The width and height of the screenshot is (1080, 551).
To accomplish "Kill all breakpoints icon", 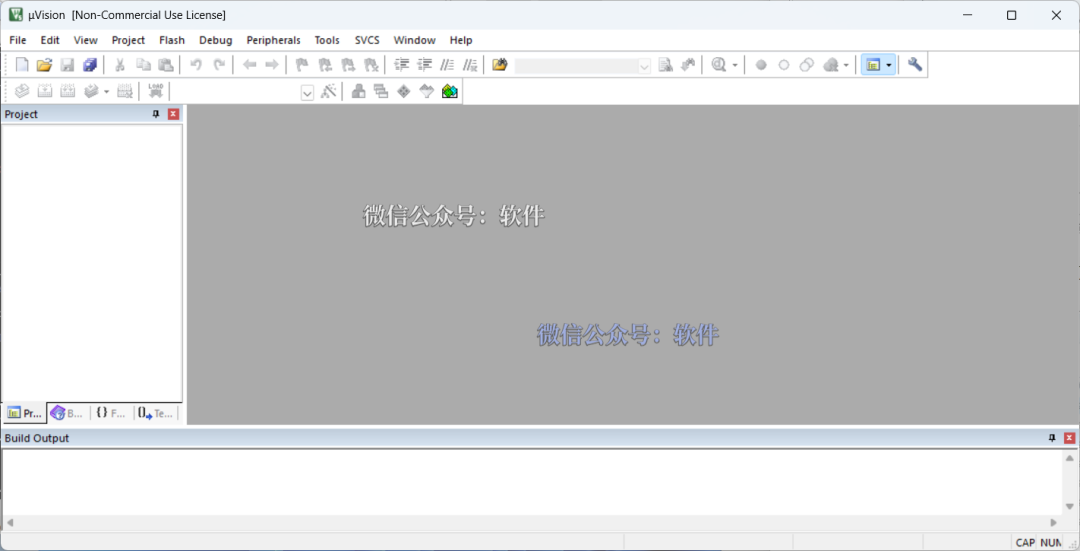I will pyautogui.click(x=831, y=65).
